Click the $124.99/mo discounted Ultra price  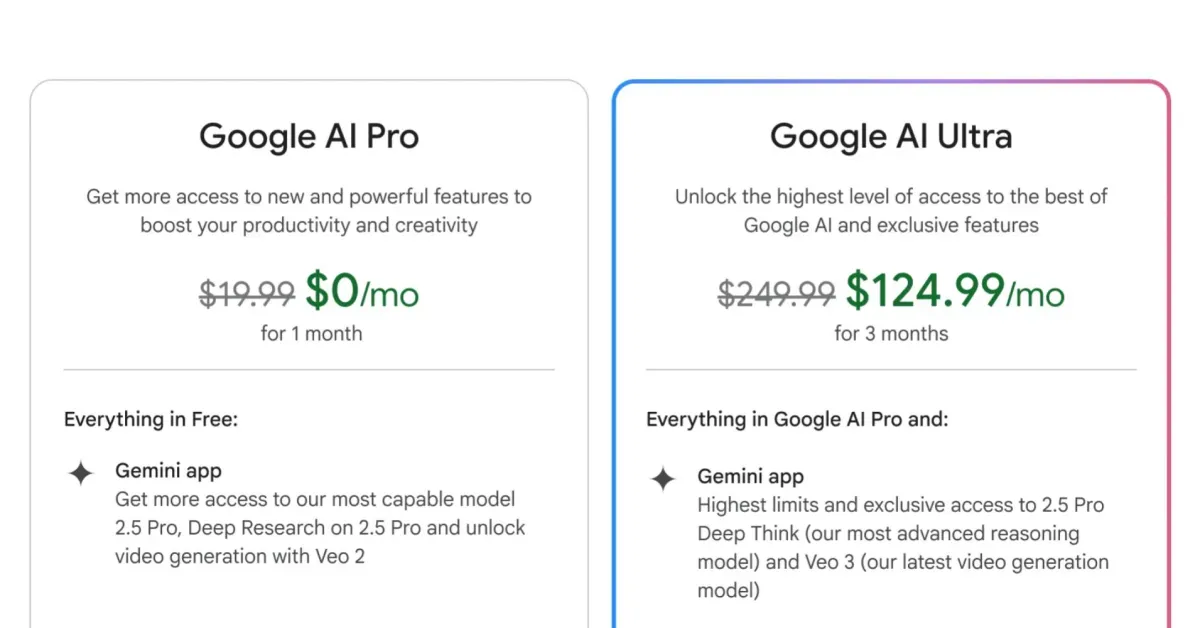coord(955,291)
